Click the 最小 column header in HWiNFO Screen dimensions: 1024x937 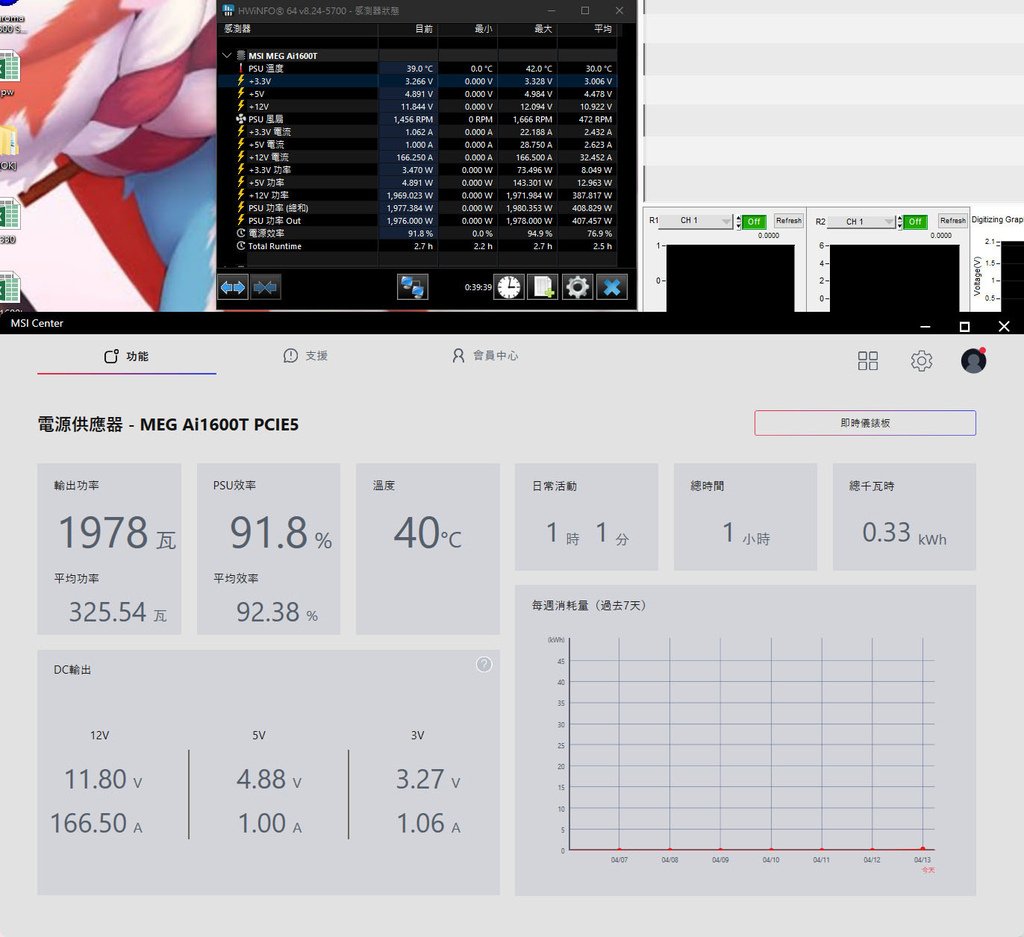pos(468,29)
